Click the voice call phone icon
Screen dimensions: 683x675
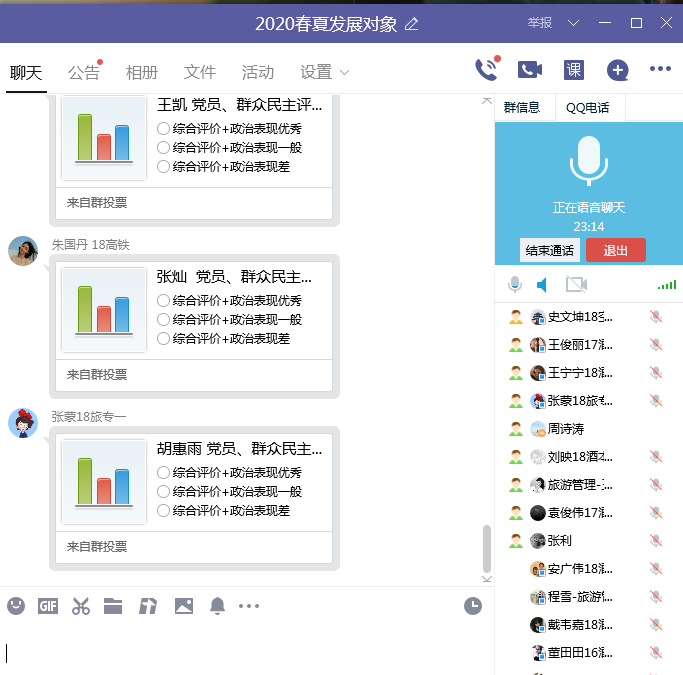[x=486, y=70]
